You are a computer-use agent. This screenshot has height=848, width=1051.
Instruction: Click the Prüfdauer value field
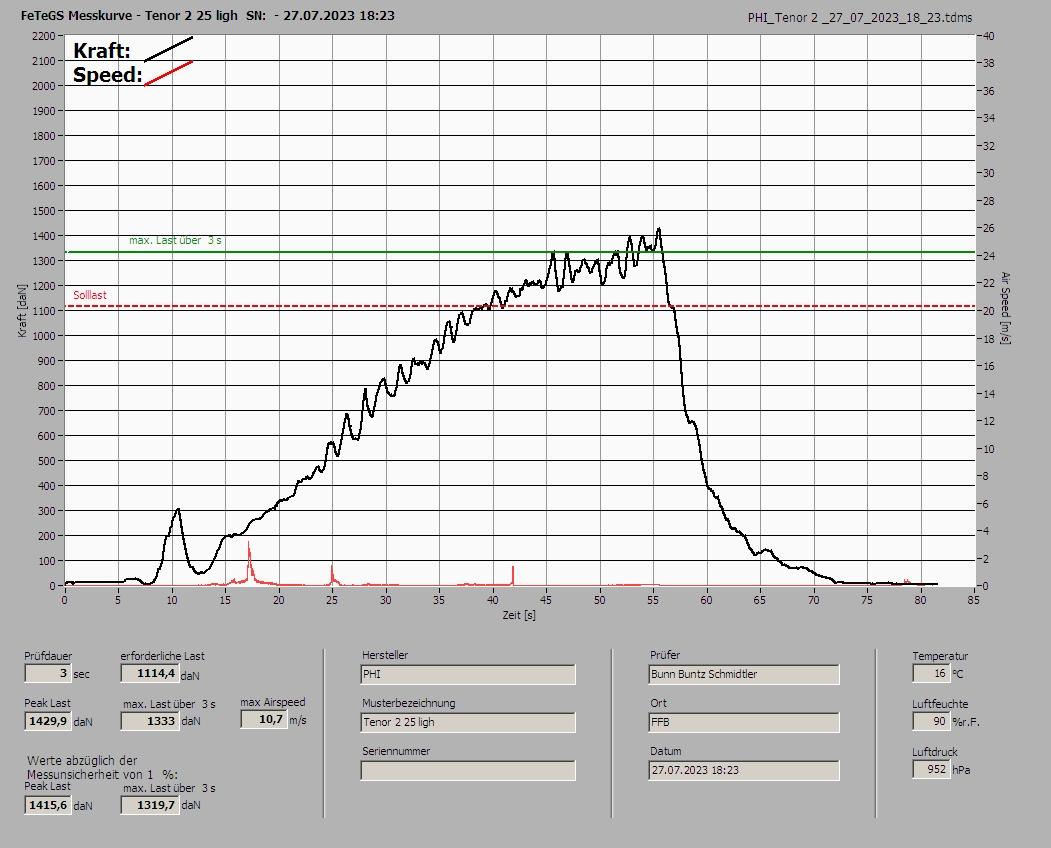coord(48,673)
